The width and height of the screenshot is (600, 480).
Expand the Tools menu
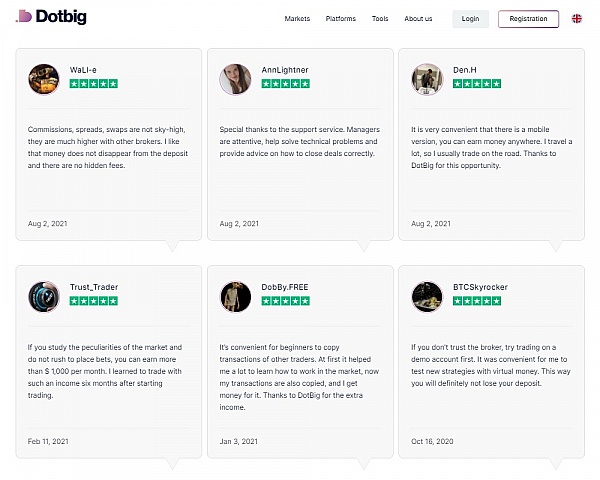tap(380, 19)
